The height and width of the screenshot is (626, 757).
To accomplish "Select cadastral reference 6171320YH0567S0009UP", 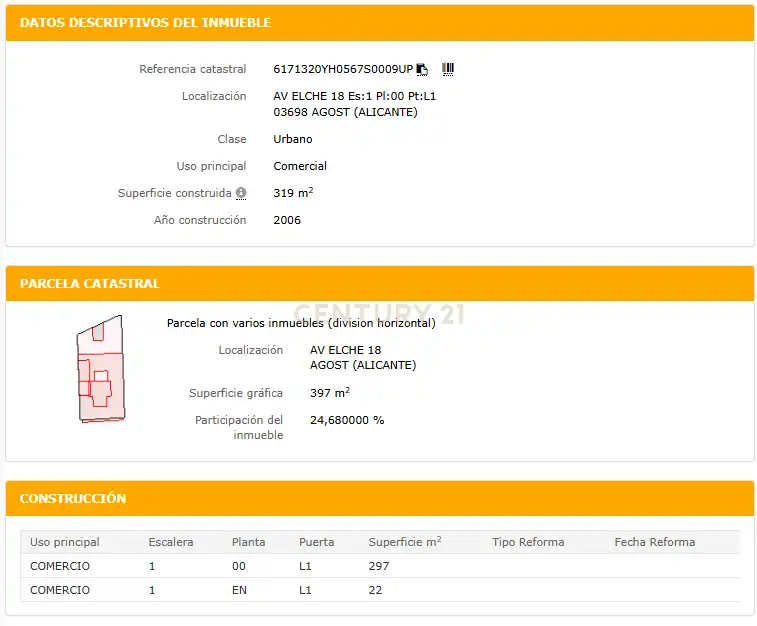I will (343, 69).
